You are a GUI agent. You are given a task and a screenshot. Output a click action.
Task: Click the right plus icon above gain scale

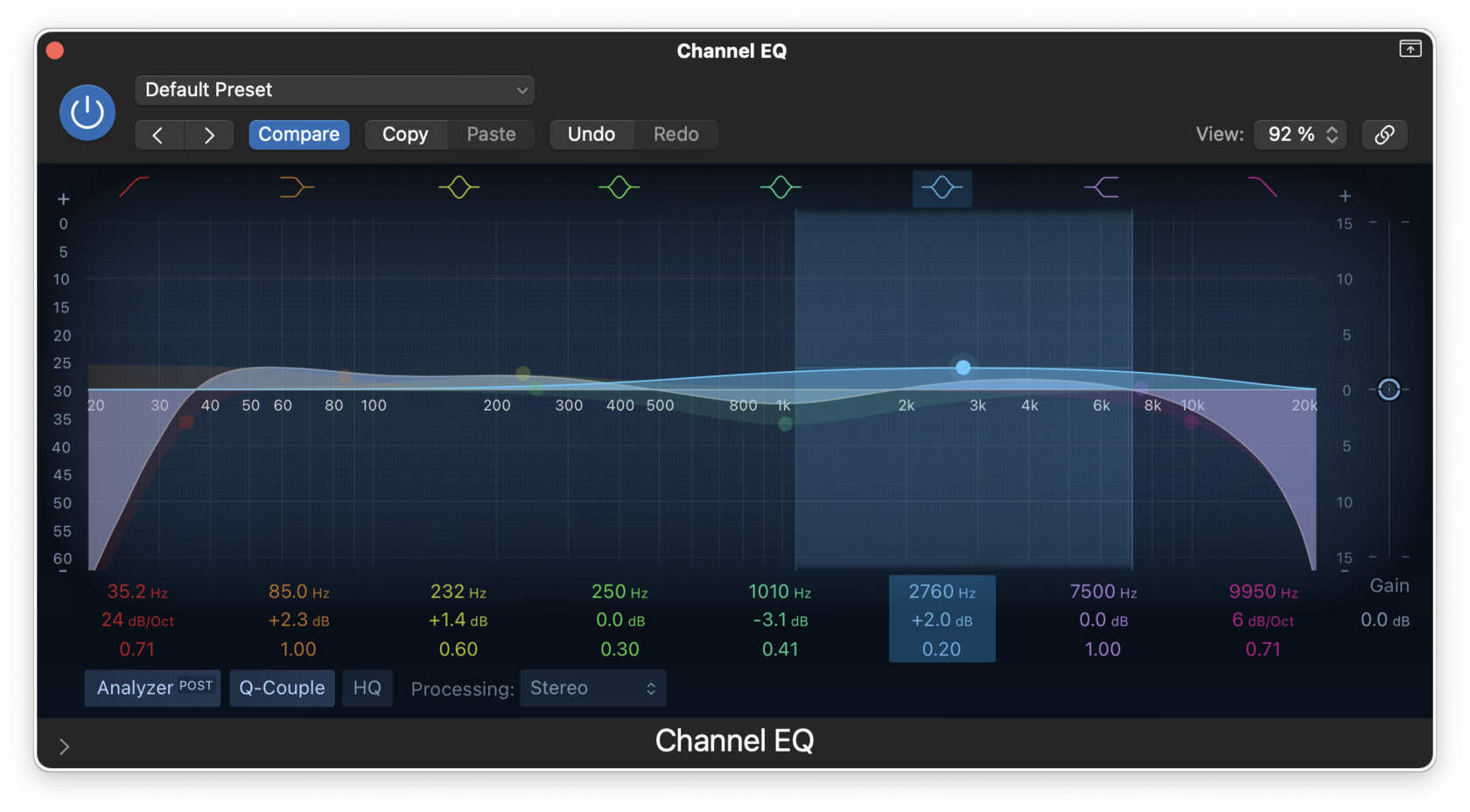pos(1345,196)
